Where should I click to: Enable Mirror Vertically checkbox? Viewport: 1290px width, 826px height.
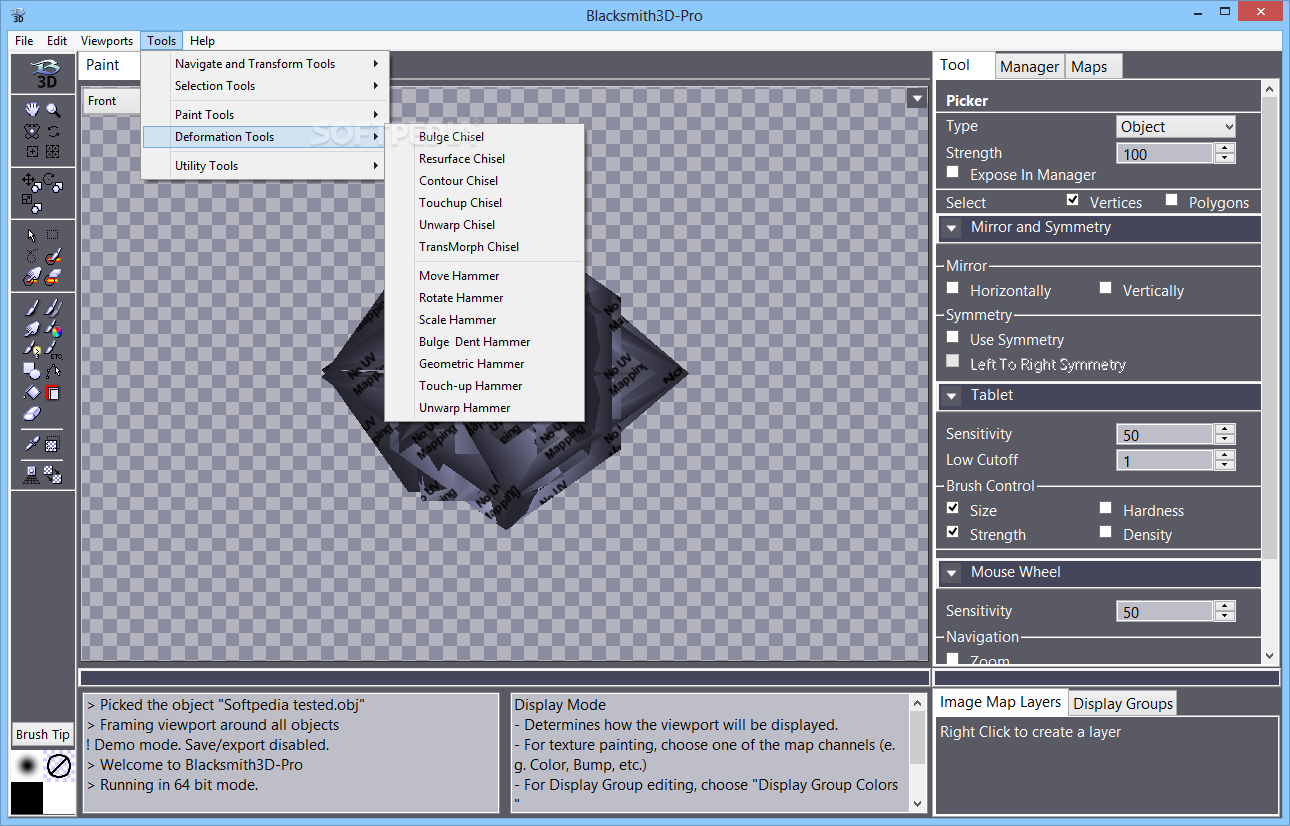click(x=1105, y=288)
